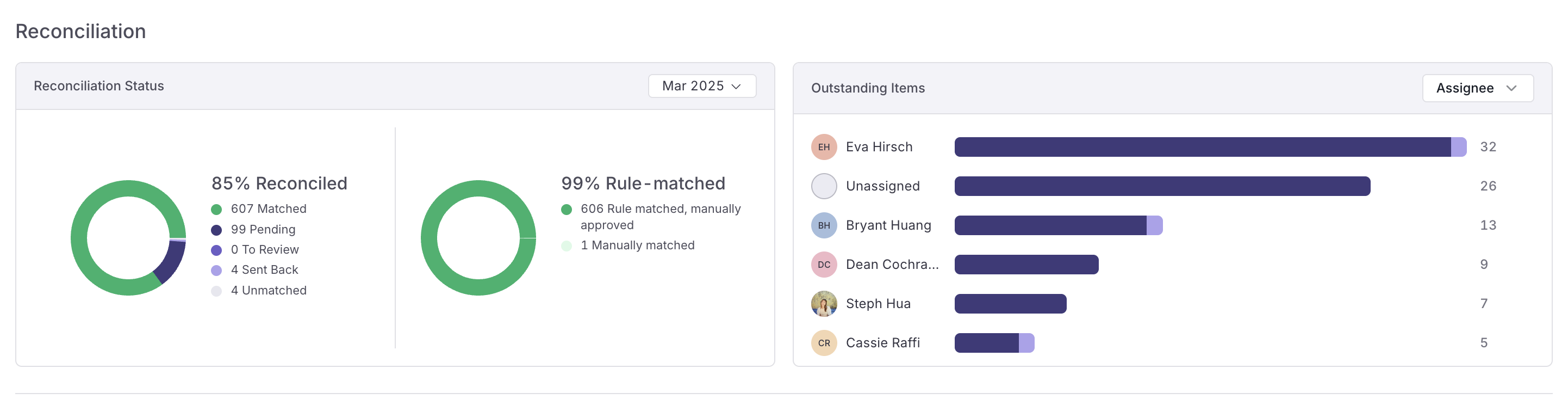Viewport: 1568px width, 405px height.
Task: Click the chevron in the Assignee selector
Action: tap(1511, 88)
